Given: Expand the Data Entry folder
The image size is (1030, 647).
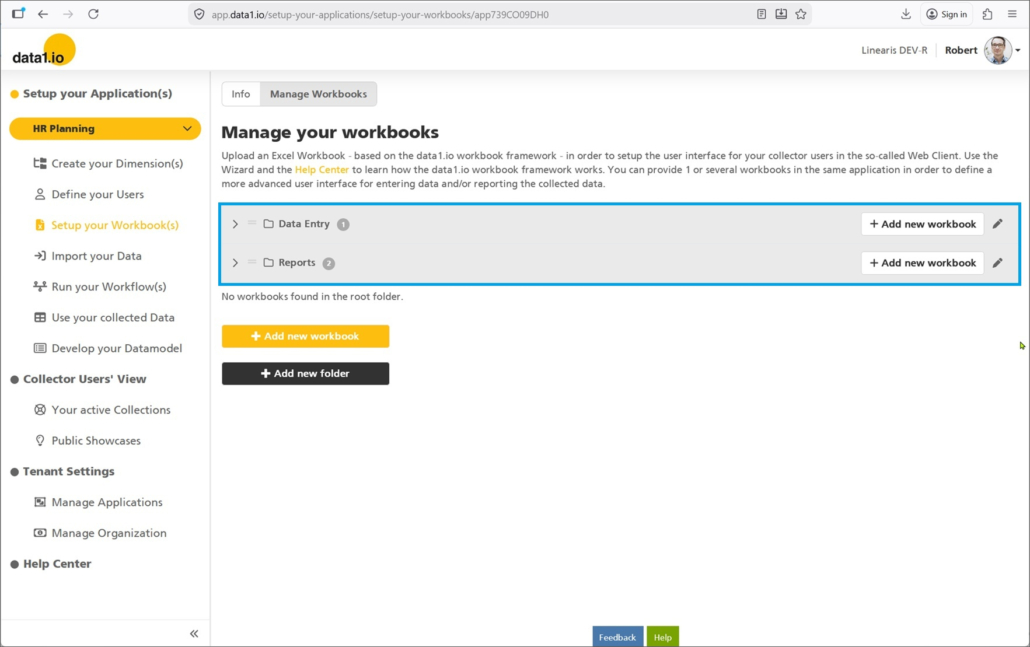Looking at the screenshot, I should point(235,224).
